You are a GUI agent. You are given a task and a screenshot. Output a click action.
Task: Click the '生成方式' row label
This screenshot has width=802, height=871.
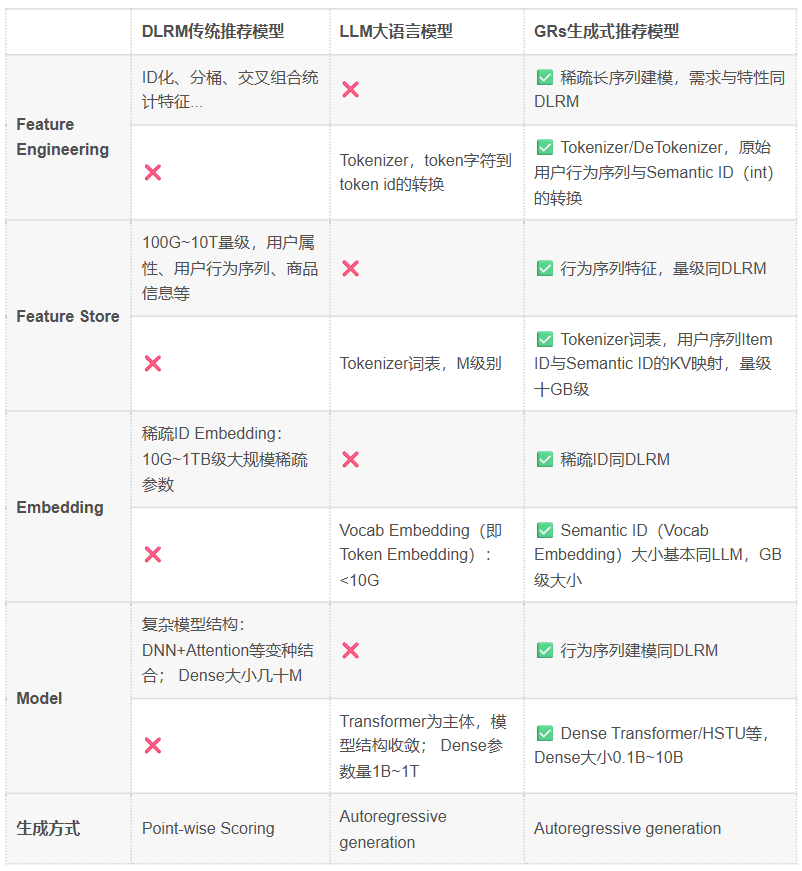point(48,828)
